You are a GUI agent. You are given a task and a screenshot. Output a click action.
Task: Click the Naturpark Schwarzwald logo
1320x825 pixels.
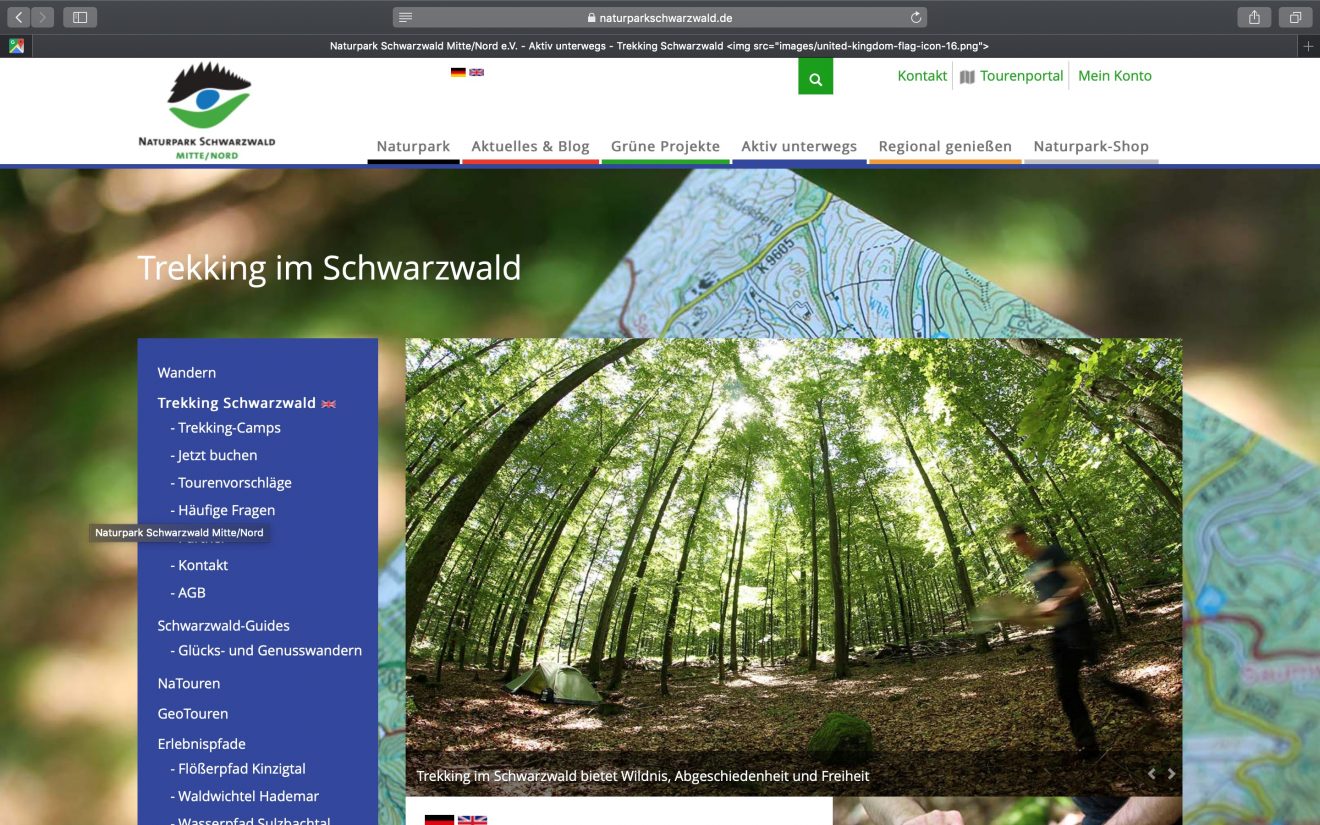pyautogui.click(x=207, y=111)
